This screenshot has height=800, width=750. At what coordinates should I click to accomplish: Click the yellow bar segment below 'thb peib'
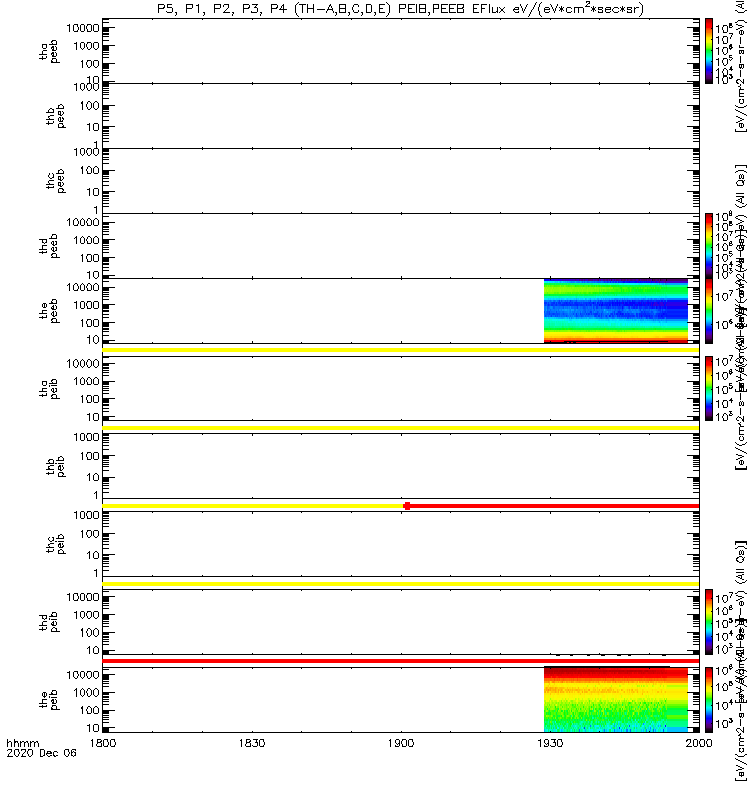point(253,506)
